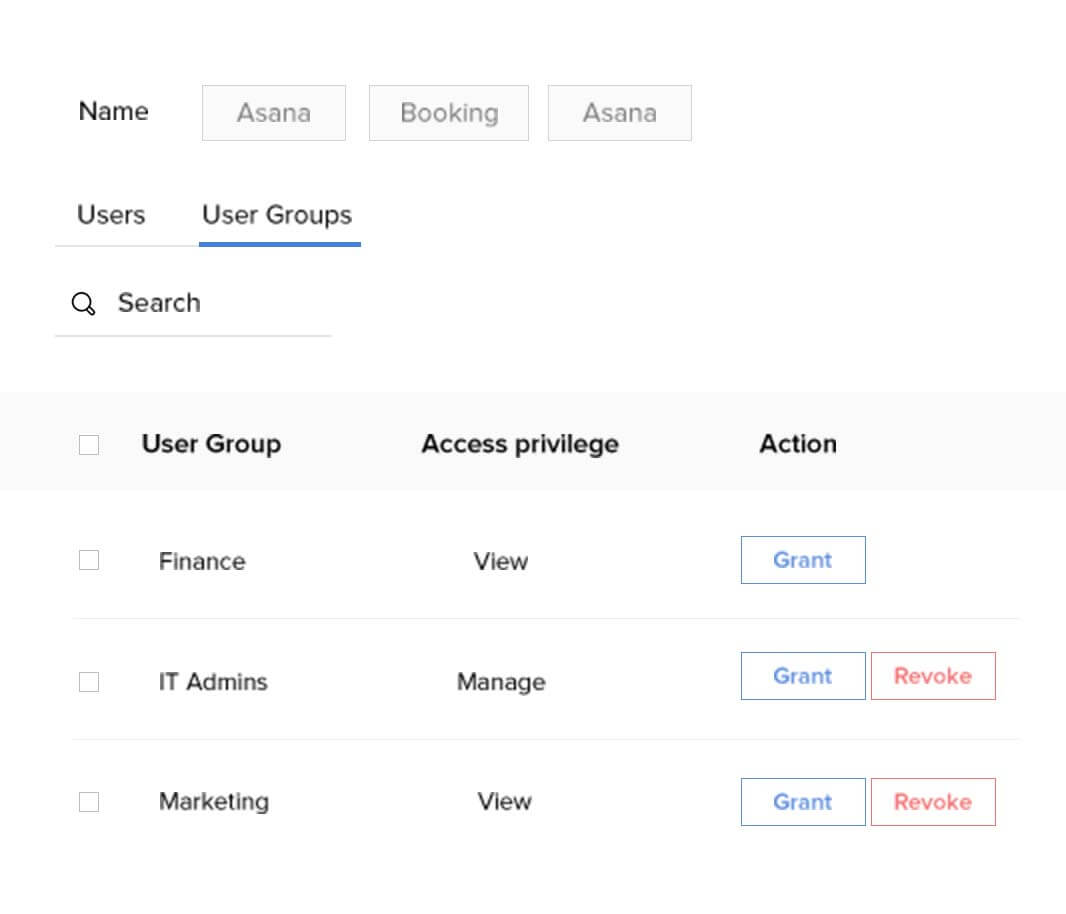
Task: Click the Name label
Action: (x=114, y=111)
